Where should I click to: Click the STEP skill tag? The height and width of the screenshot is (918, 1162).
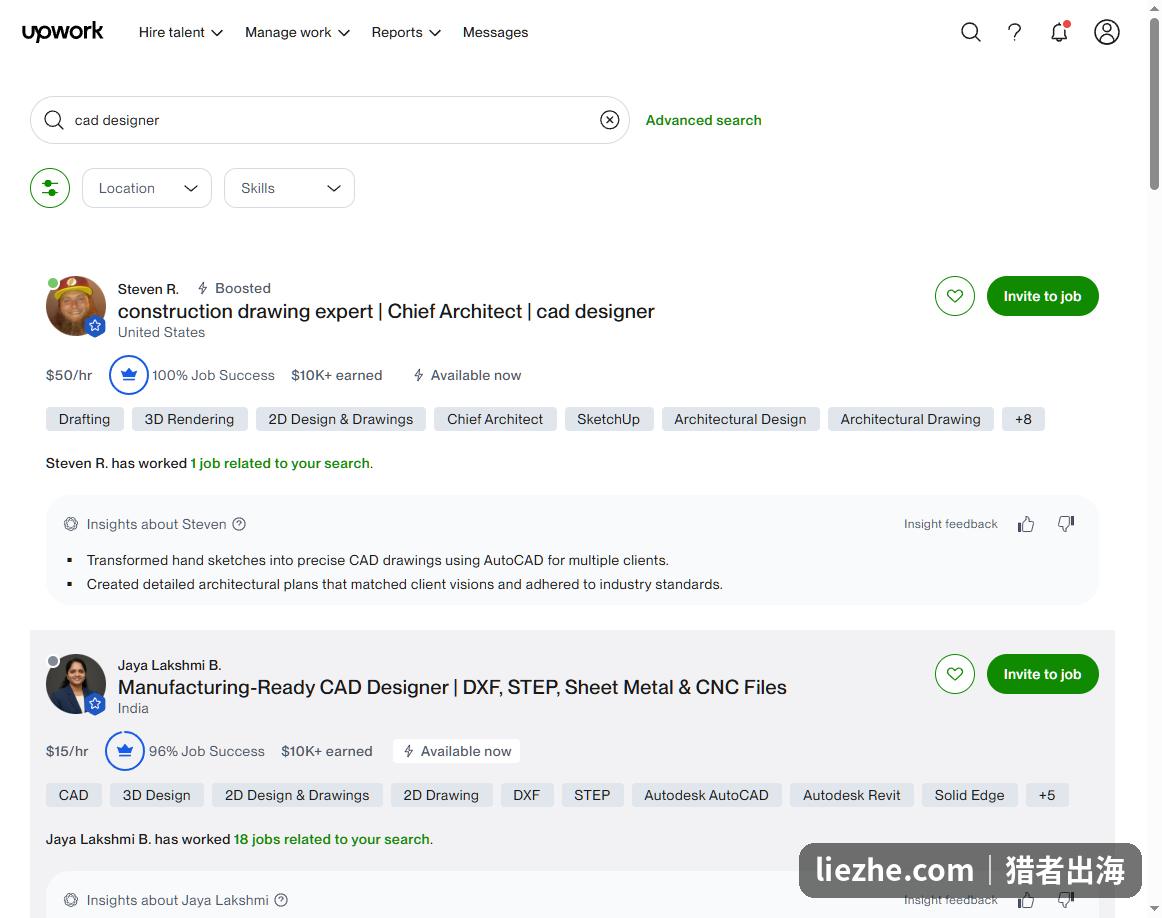[592, 795]
